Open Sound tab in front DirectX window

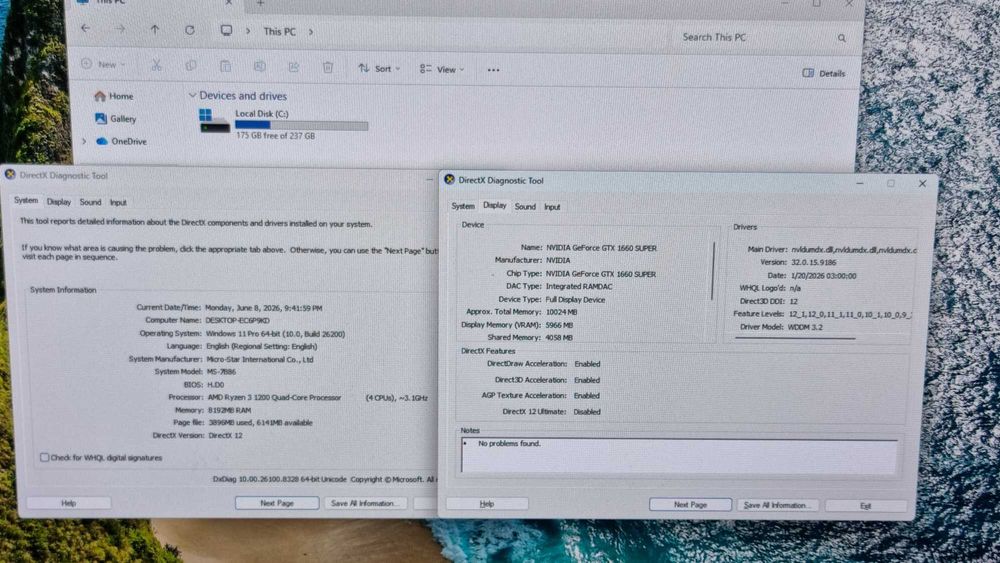pyautogui.click(x=525, y=207)
